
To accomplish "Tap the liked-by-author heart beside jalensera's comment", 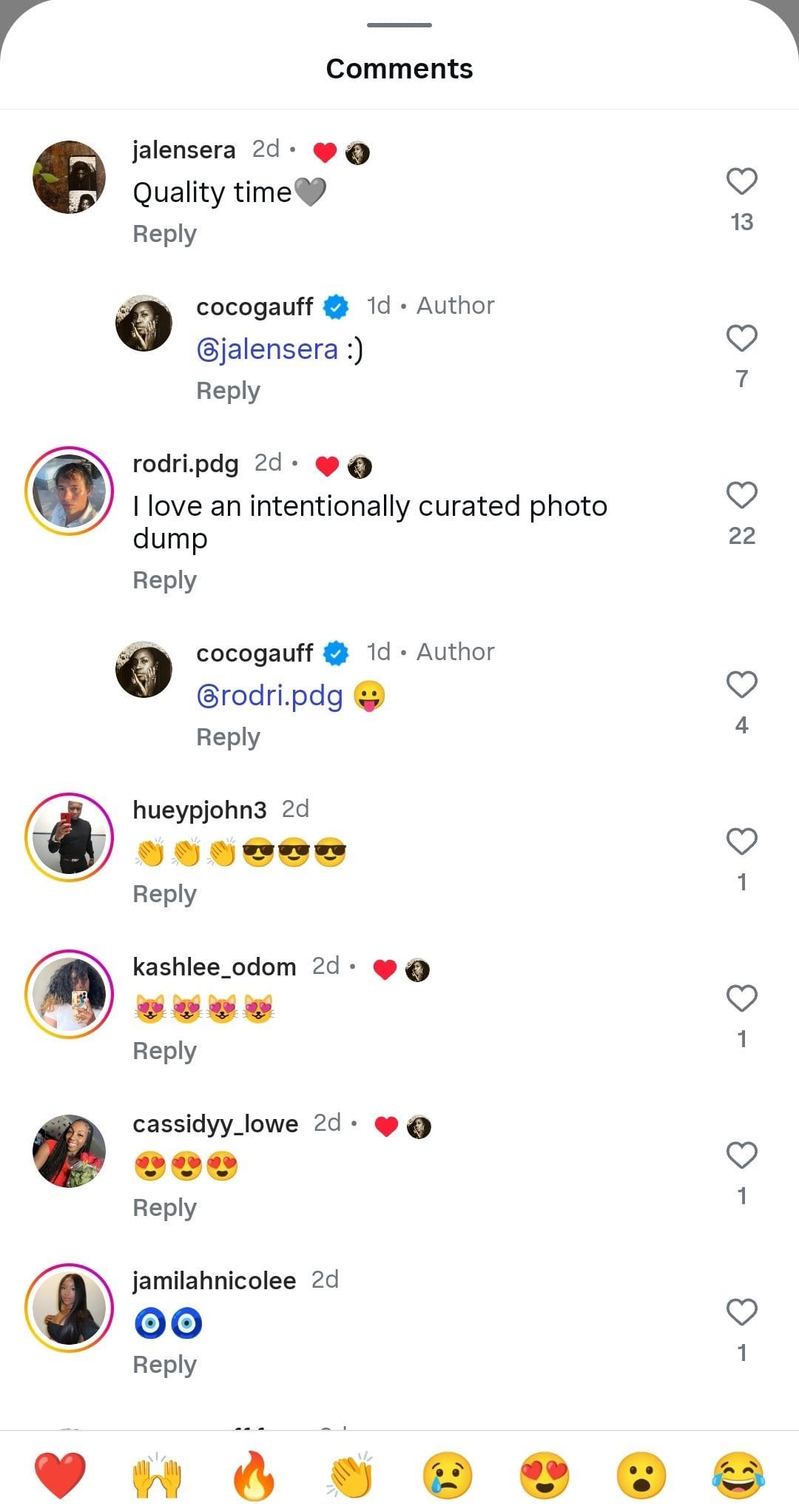I will point(325,152).
